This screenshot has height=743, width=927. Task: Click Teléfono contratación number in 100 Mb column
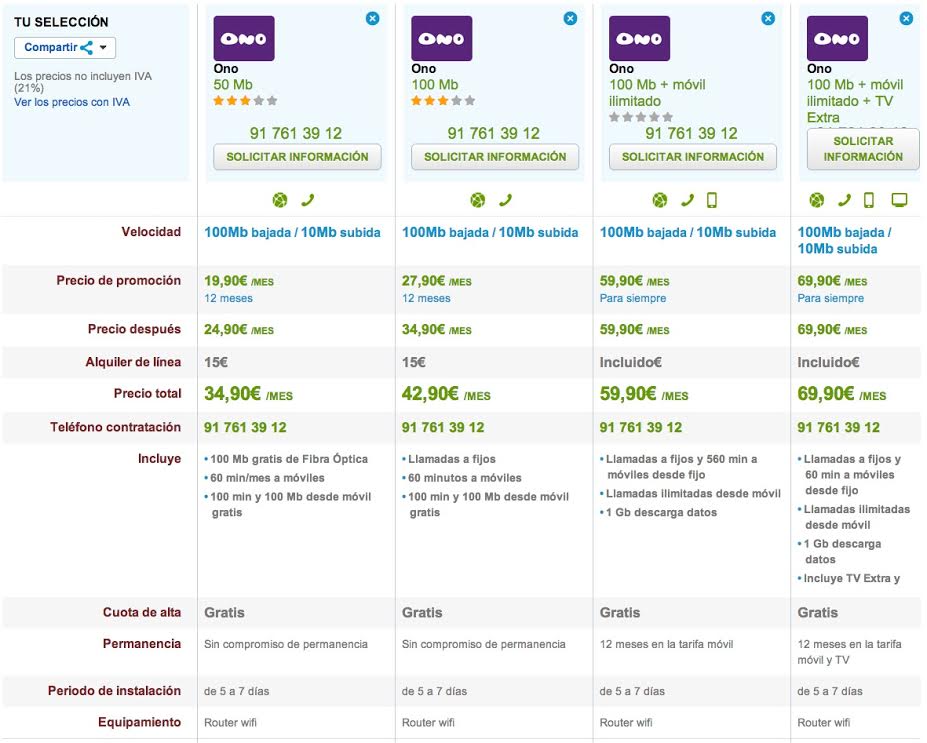tap(443, 427)
